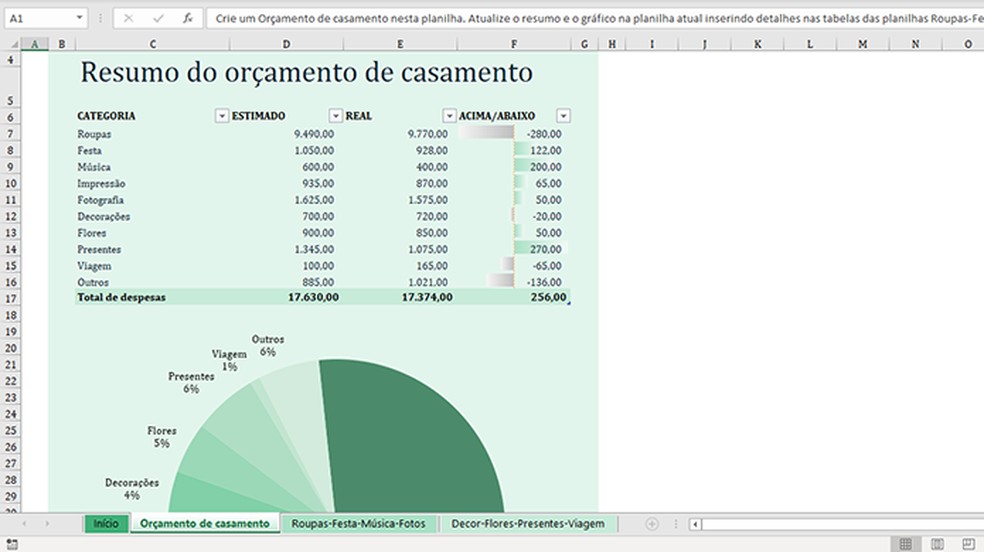Image resolution: width=984 pixels, height=552 pixels.
Task: Switch to the Início sheet tab
Action: 106,524
